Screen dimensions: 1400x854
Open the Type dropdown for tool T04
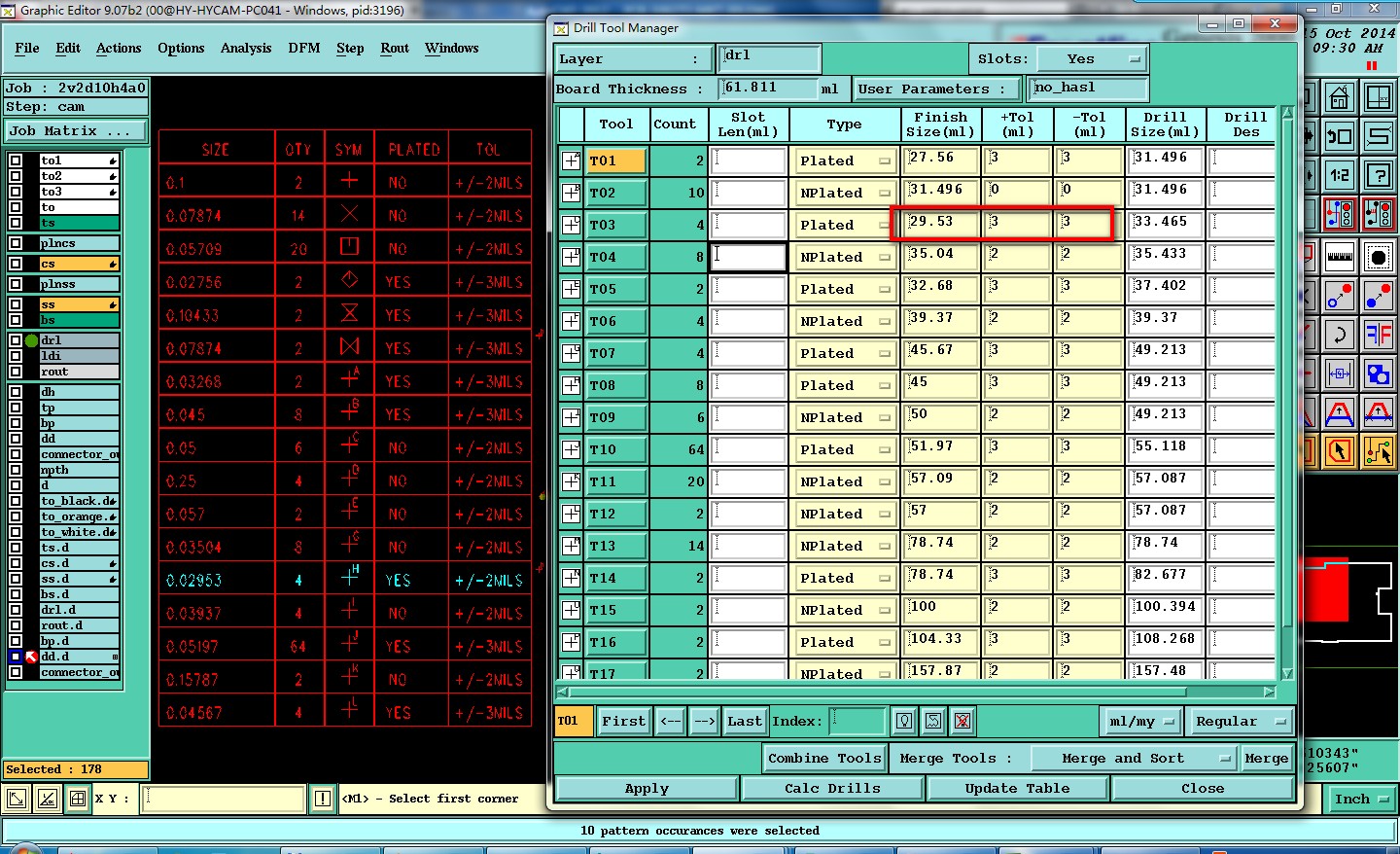pos(844,257)
